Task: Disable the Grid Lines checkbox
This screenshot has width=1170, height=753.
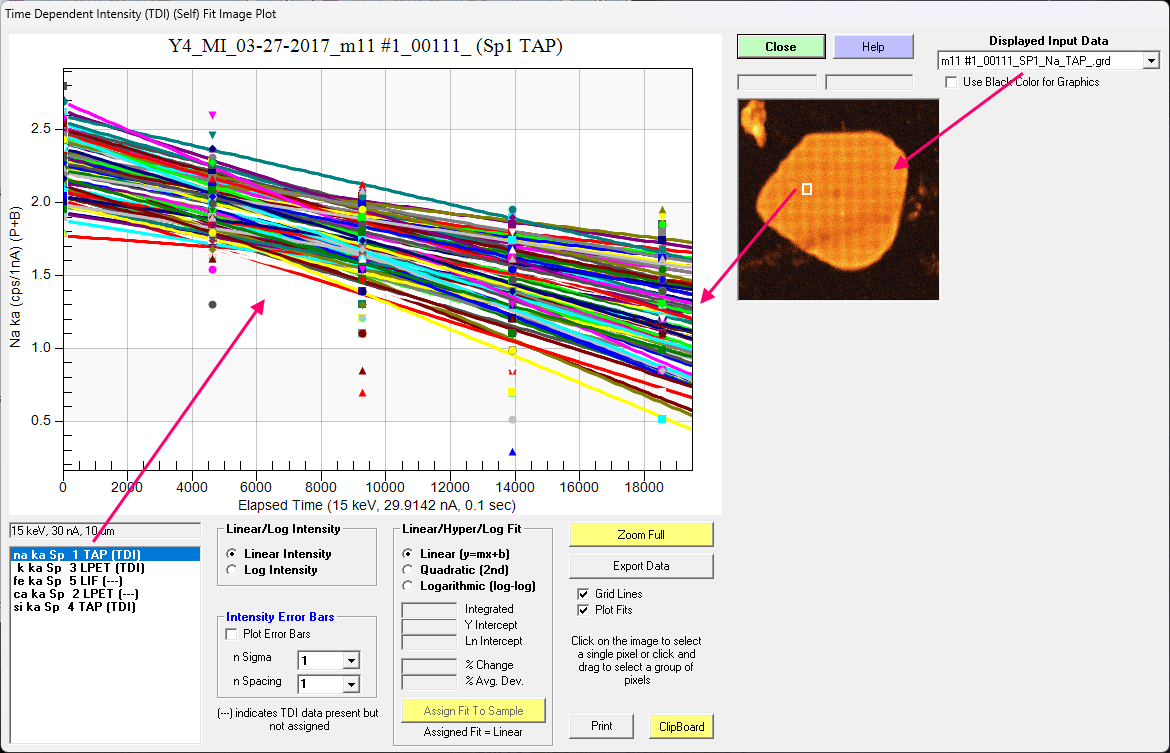Action: click(583, 594)
